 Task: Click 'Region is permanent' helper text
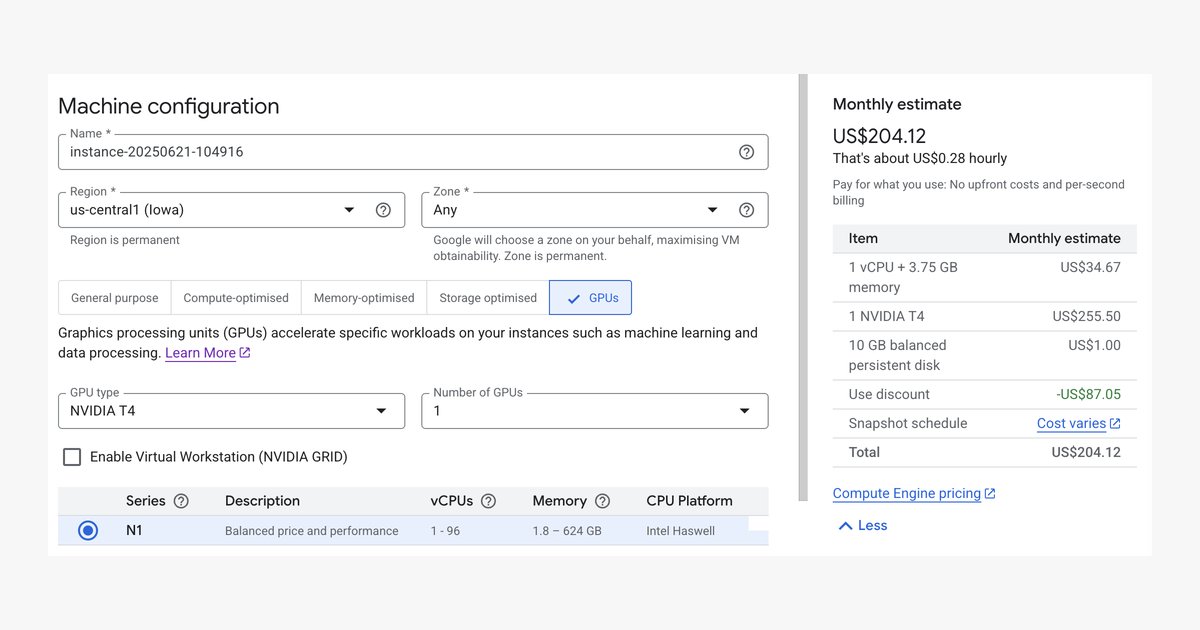[x=125, y=240]
